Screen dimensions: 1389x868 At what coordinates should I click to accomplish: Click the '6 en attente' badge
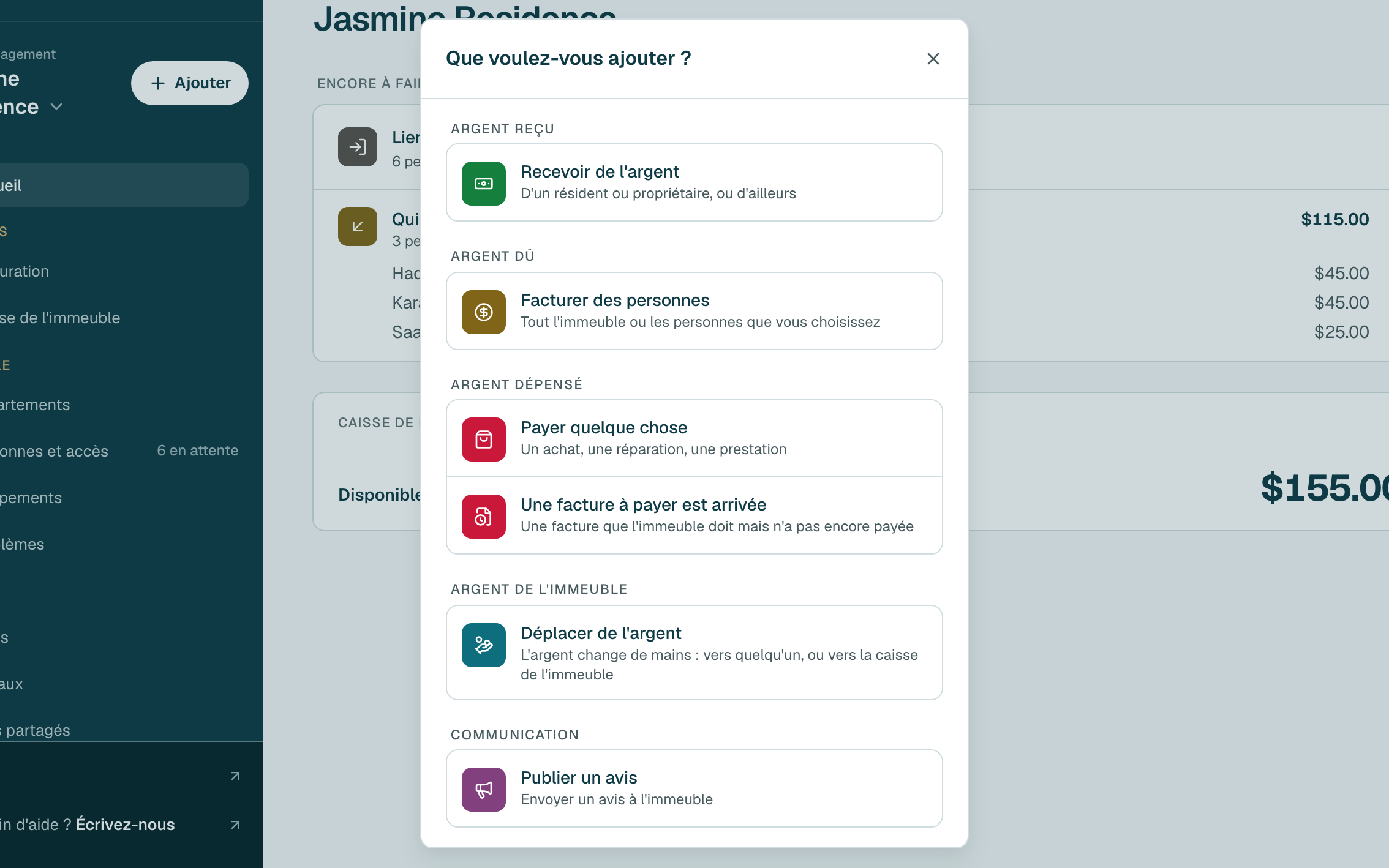198,451
